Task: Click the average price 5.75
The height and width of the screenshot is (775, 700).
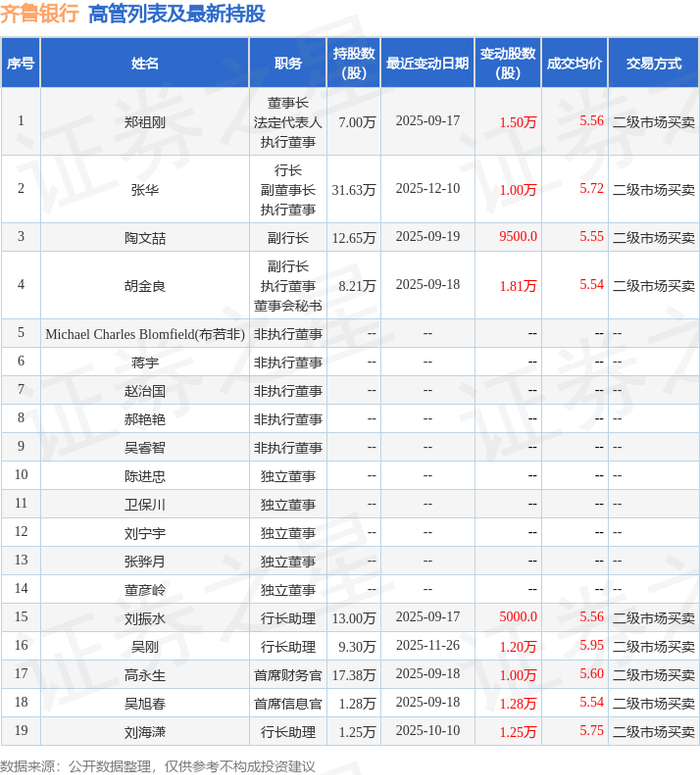Action: coord(591,731)
